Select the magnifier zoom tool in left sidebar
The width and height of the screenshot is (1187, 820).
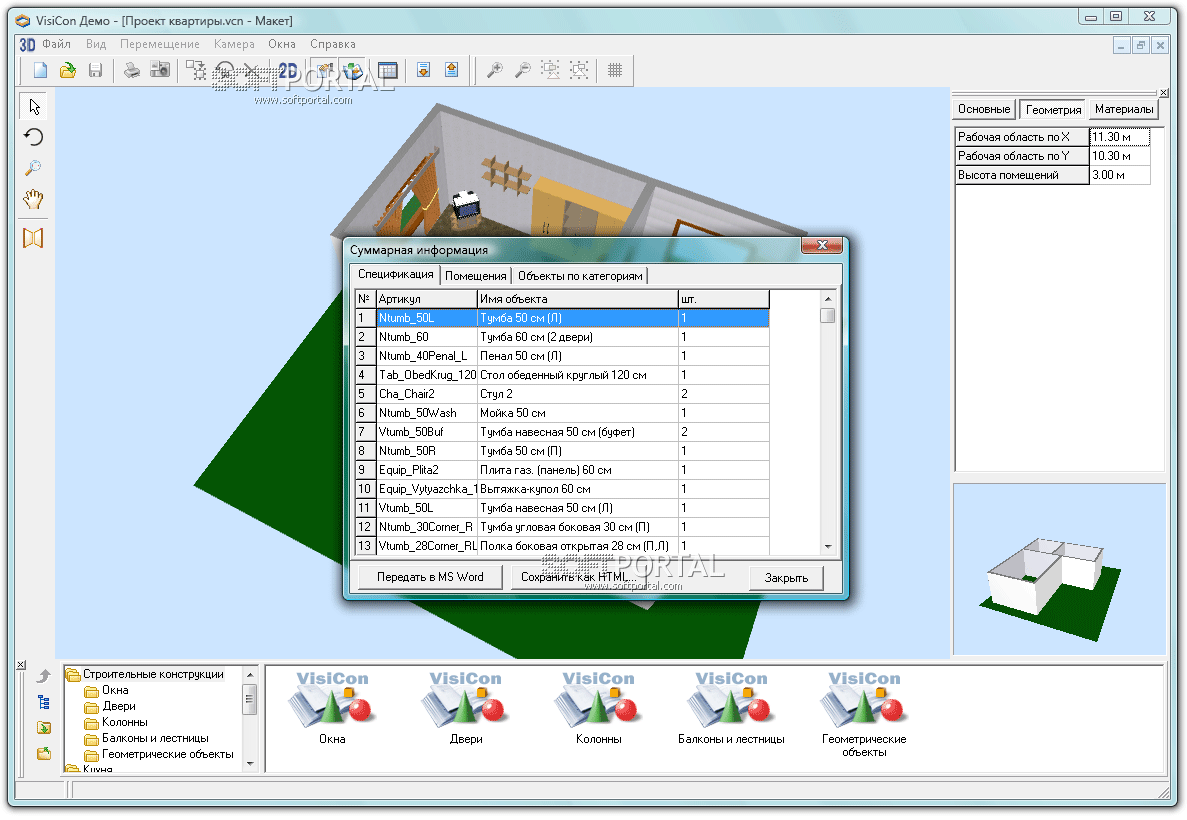point(33,168)
